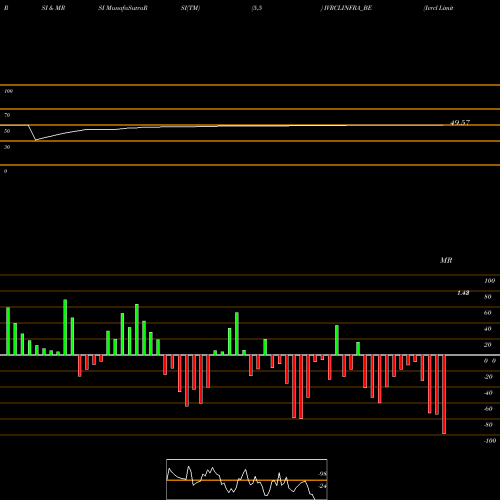Click the 70 level label on RSI scale
This screenshot has height=500, width=500.
pos(7,115)
